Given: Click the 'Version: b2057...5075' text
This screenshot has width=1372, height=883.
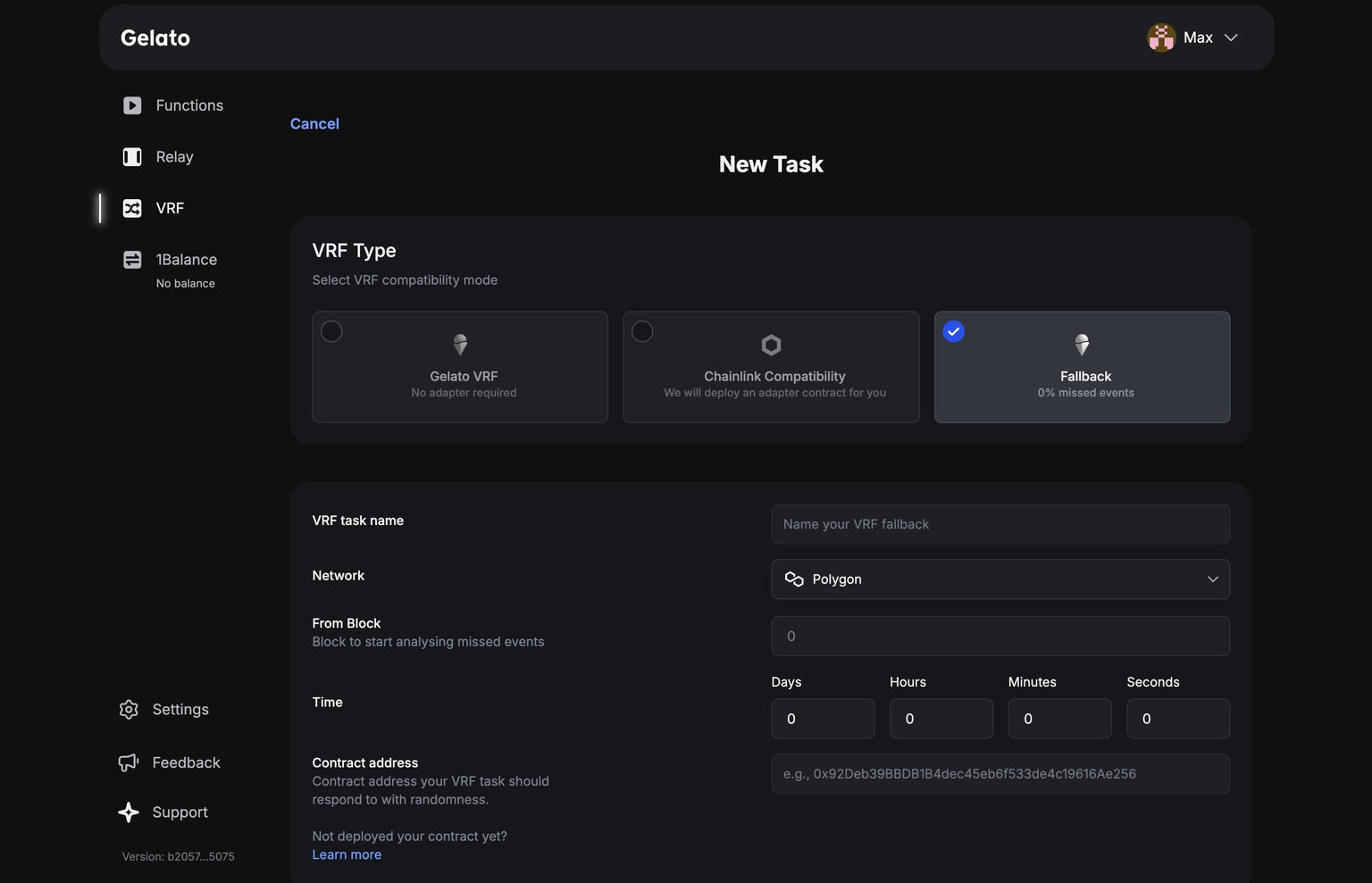Looking at the screenshot, I should [x=179, y=856].
